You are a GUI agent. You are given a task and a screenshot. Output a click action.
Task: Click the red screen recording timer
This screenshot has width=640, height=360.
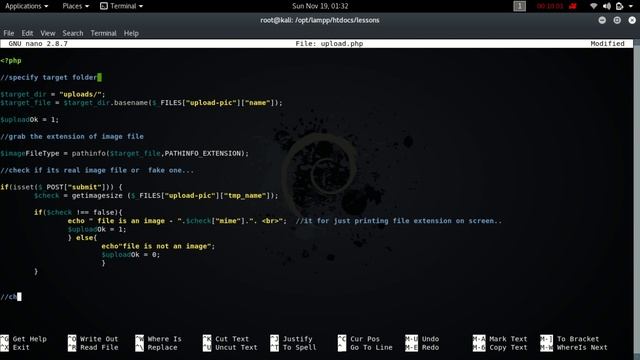coord(549,6)
